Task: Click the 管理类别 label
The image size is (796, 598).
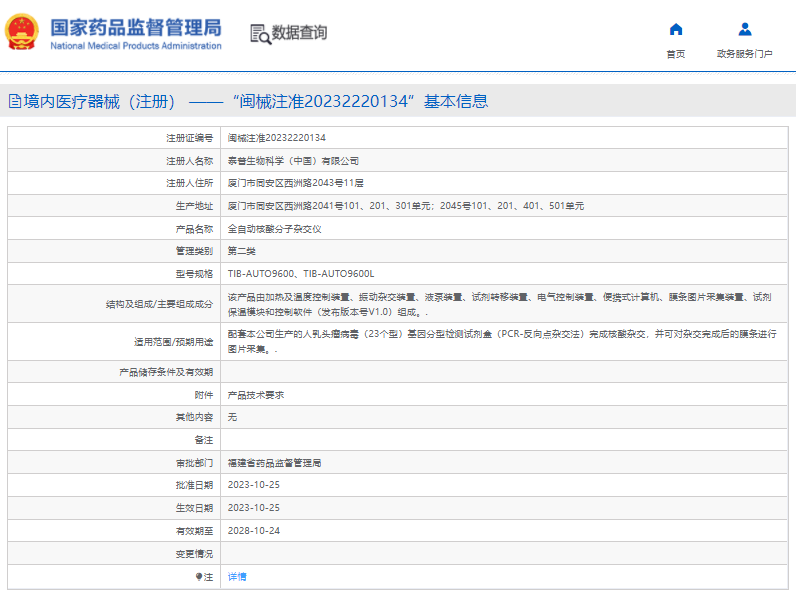Action: click(194, 251)
